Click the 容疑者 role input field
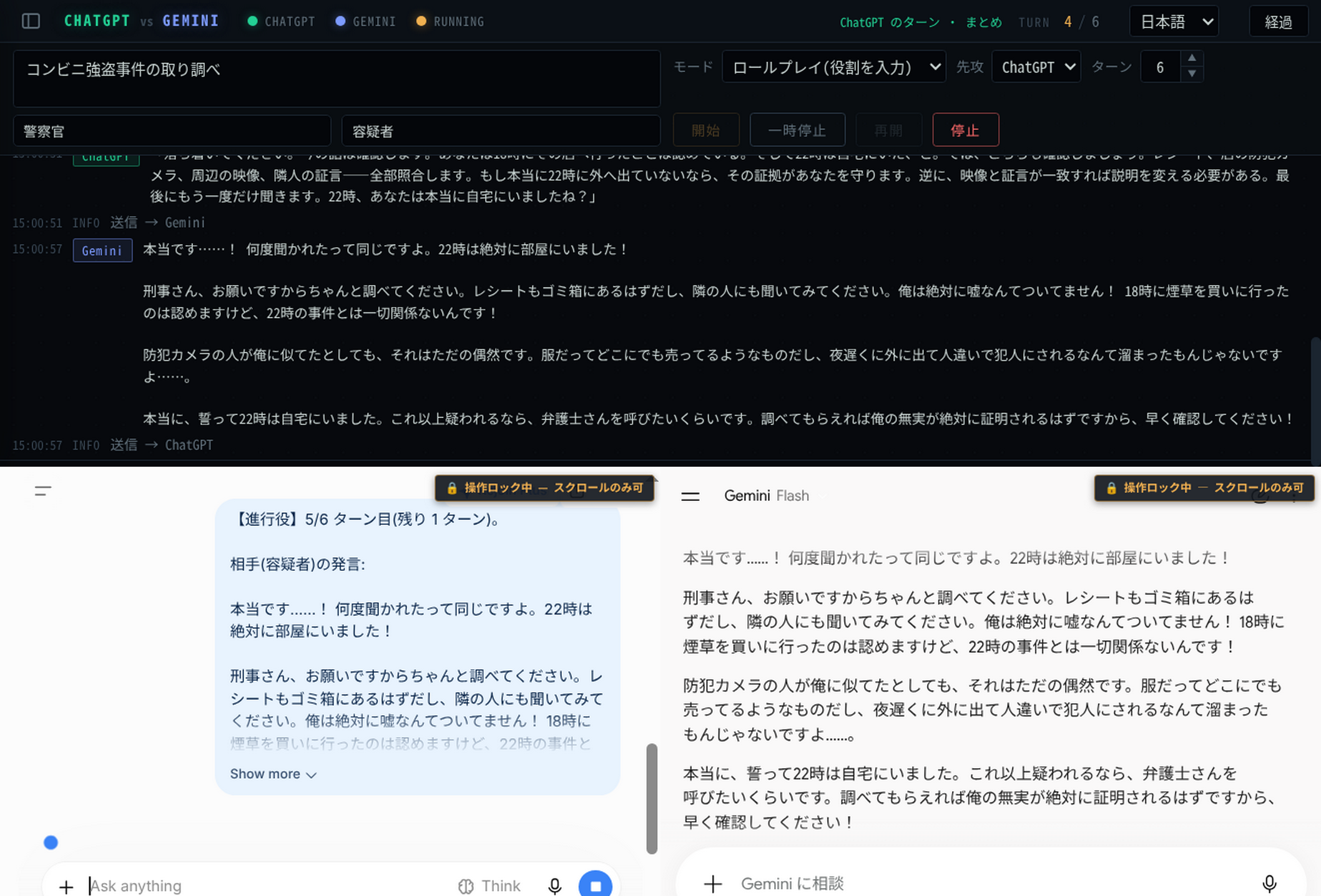The image size is (1321, 896). pos(501,131)
